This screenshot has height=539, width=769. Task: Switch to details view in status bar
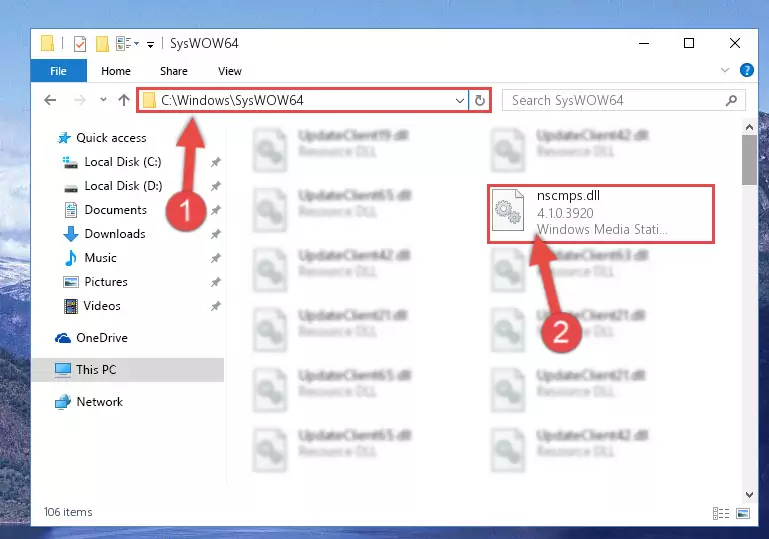click(721, 513)
